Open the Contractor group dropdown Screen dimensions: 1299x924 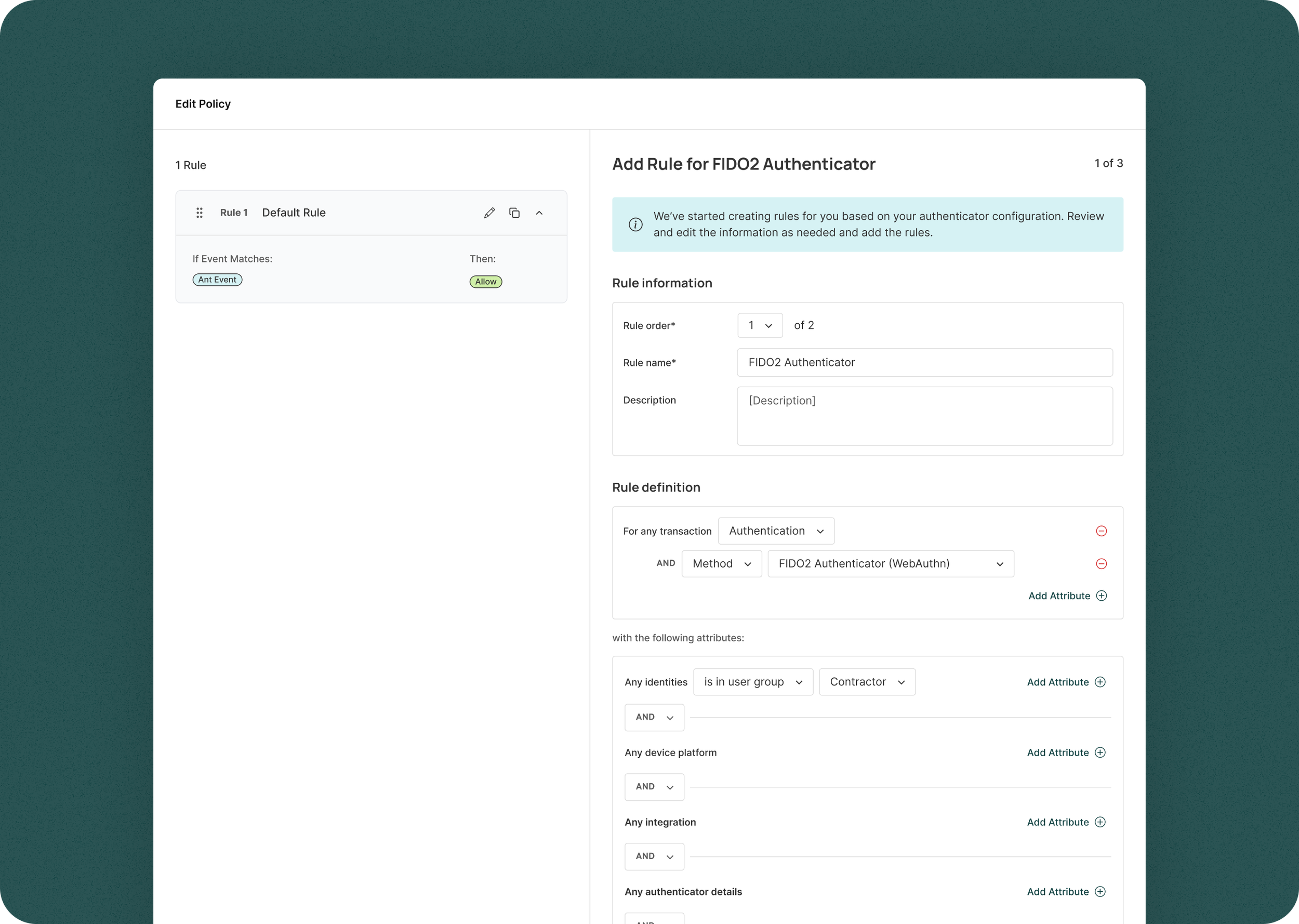coord(867,682)
